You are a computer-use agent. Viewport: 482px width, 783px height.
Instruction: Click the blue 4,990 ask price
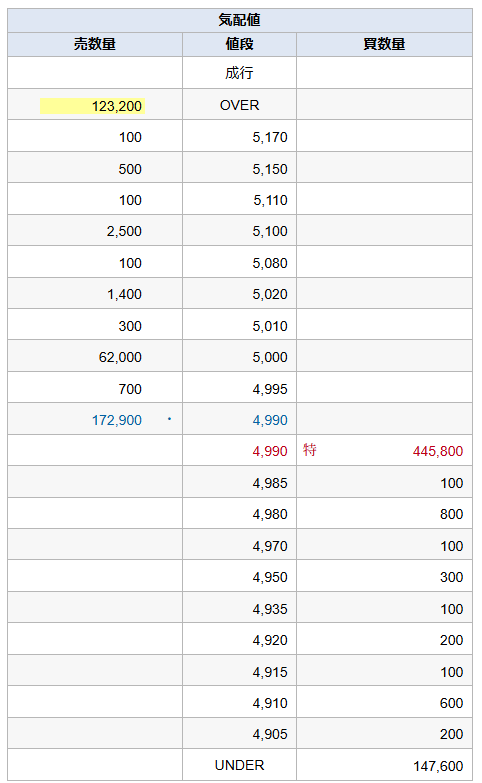coord(270,420)
